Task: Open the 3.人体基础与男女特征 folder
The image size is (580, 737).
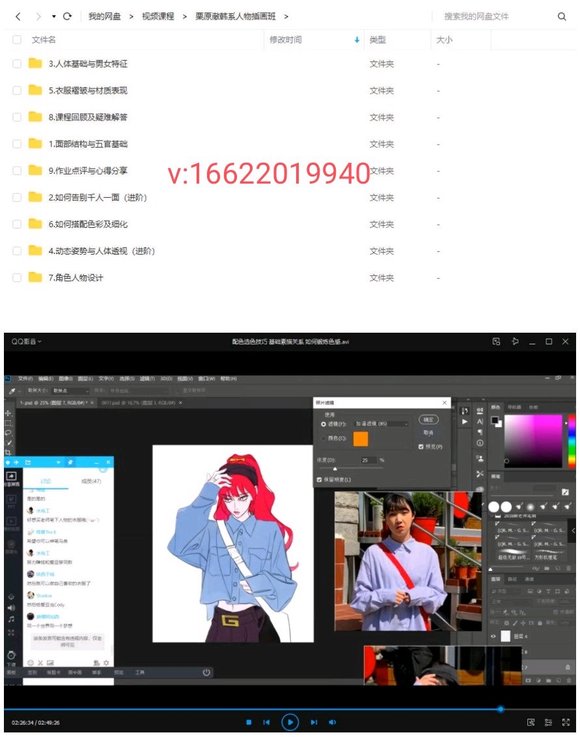Action: (88, 63)
